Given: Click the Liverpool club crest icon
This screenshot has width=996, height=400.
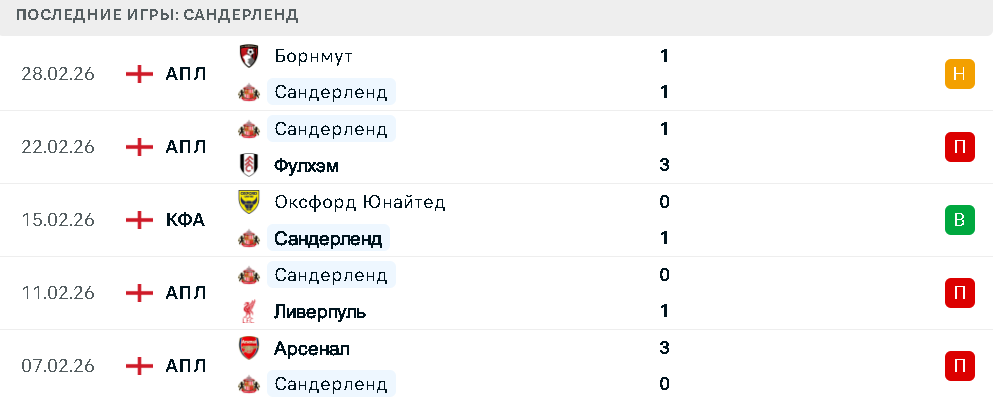Looking at the screenshot, I should [x=248, y=311].
